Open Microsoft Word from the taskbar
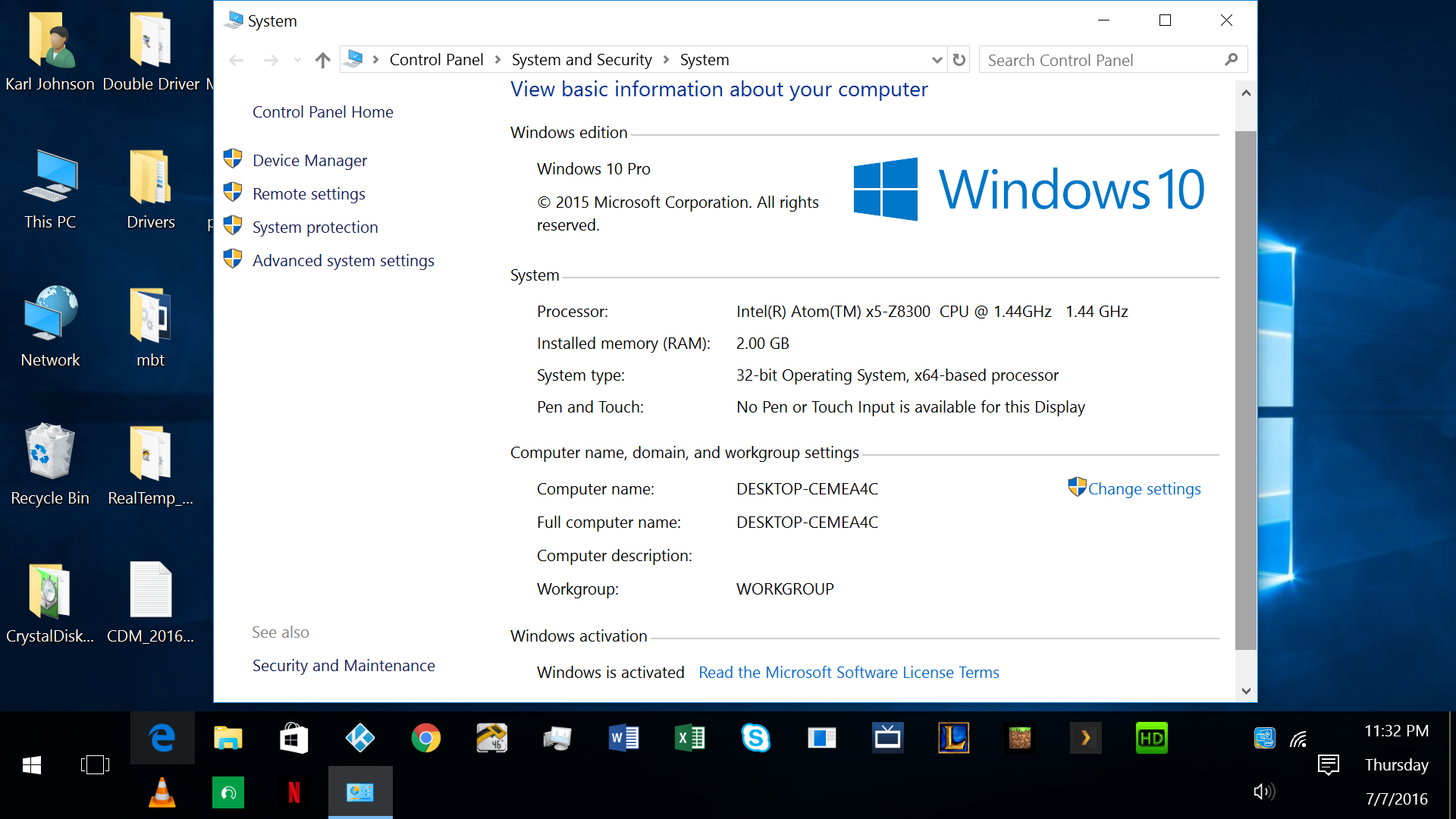The height and width of the screenshot is (819, 1456). 624,738
